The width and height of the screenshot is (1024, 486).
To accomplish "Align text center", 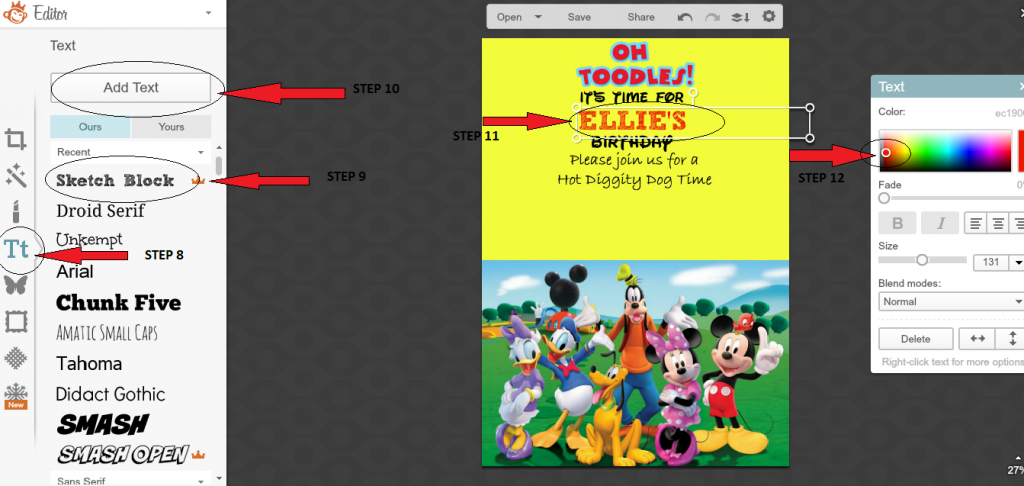I will click(x=998, y=223).
